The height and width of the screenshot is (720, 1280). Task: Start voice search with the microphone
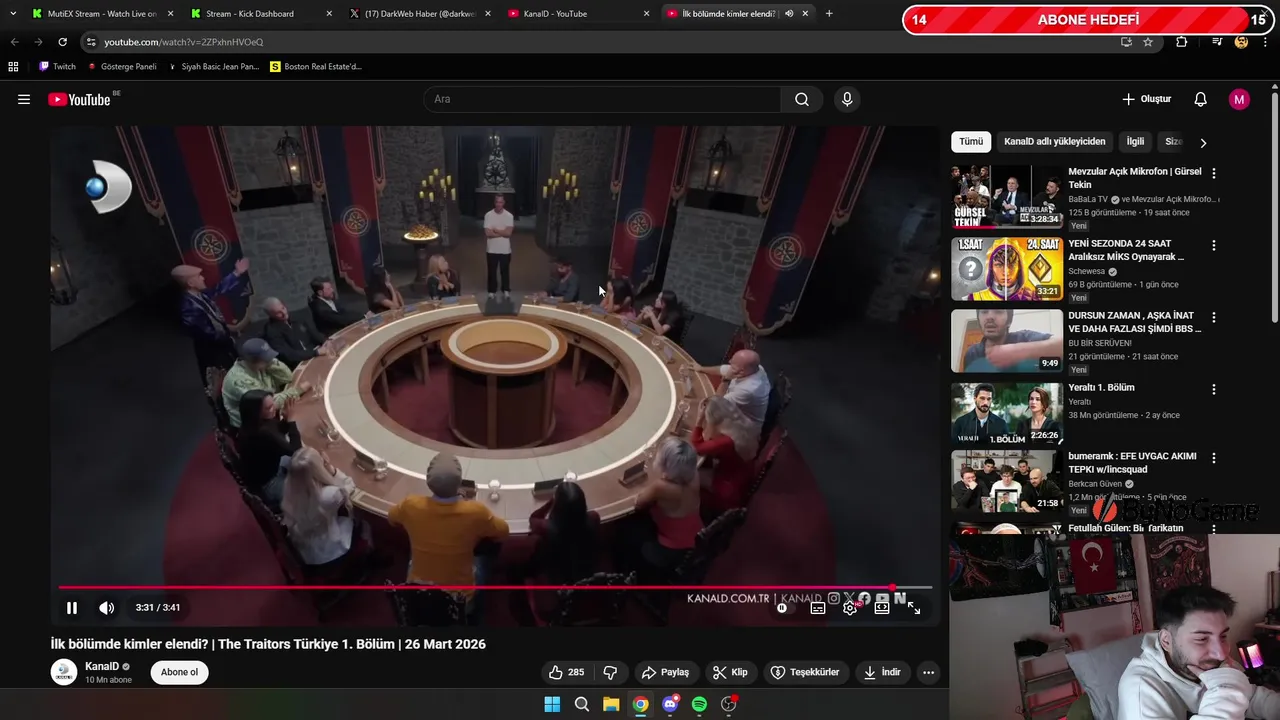tap(847, 99)
